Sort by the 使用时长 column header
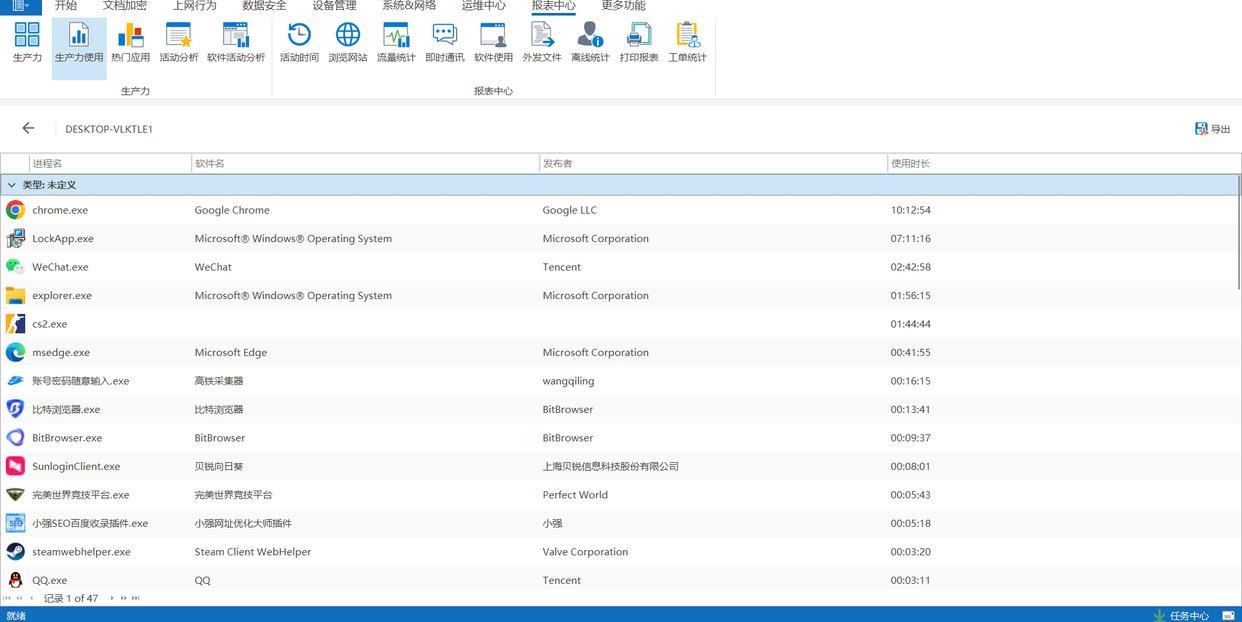1242x622 pixels. pos(910,163)
